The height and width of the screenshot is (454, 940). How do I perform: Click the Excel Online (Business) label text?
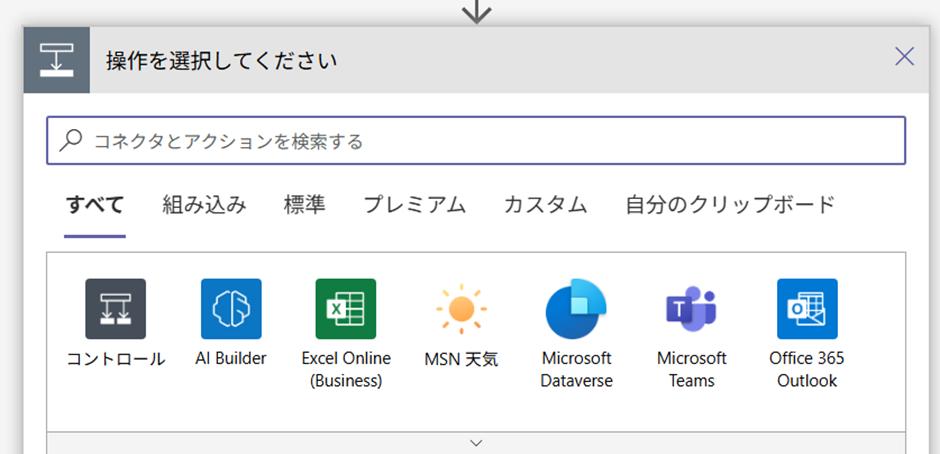pos(346,369)
